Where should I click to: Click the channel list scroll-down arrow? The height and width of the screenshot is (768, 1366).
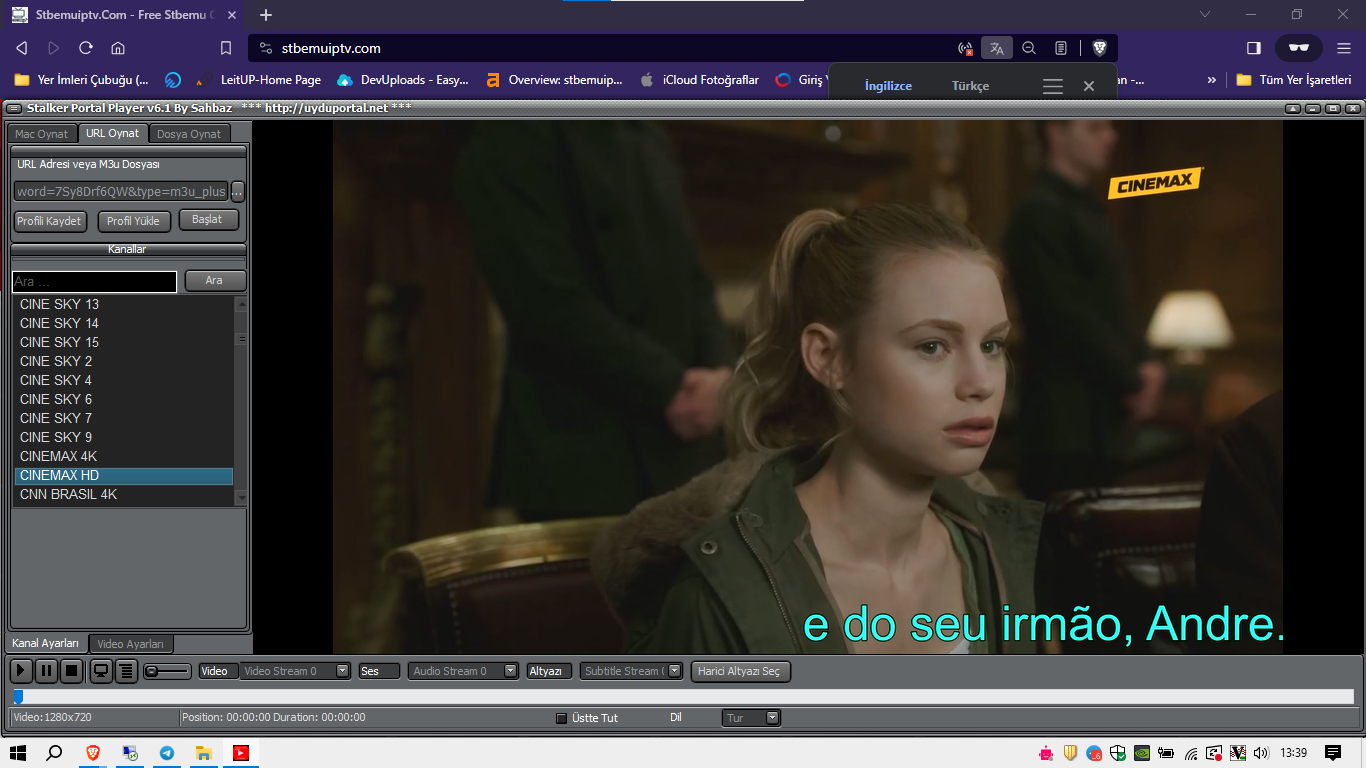tap(241, 497)
